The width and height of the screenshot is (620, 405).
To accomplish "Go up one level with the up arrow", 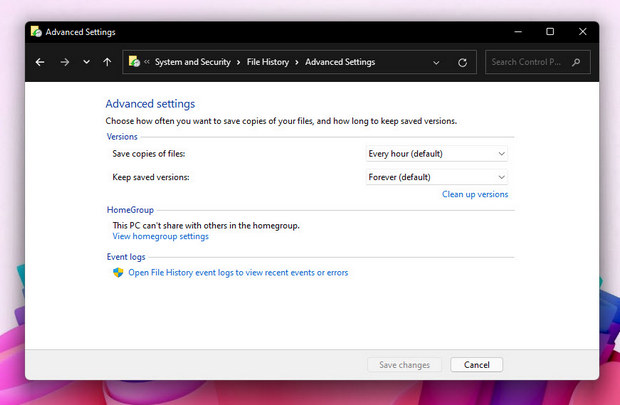I will pos(107,62).
